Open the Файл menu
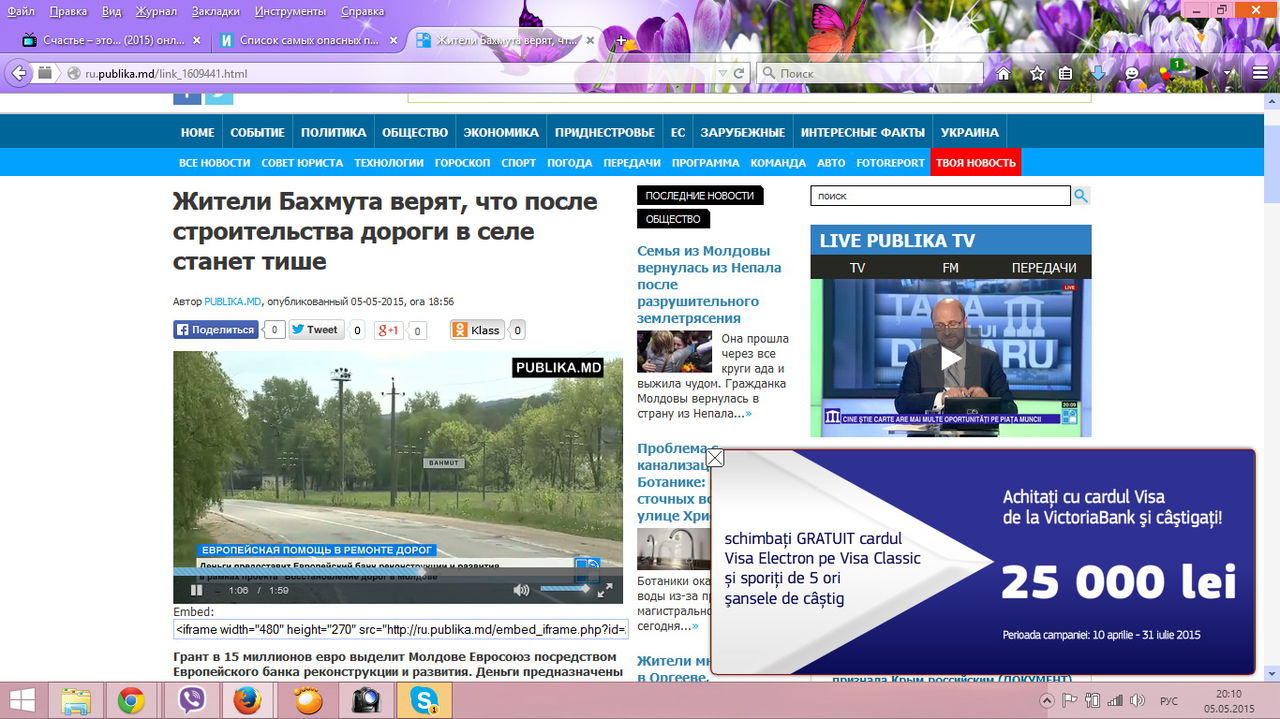 [x=21, y=11]
